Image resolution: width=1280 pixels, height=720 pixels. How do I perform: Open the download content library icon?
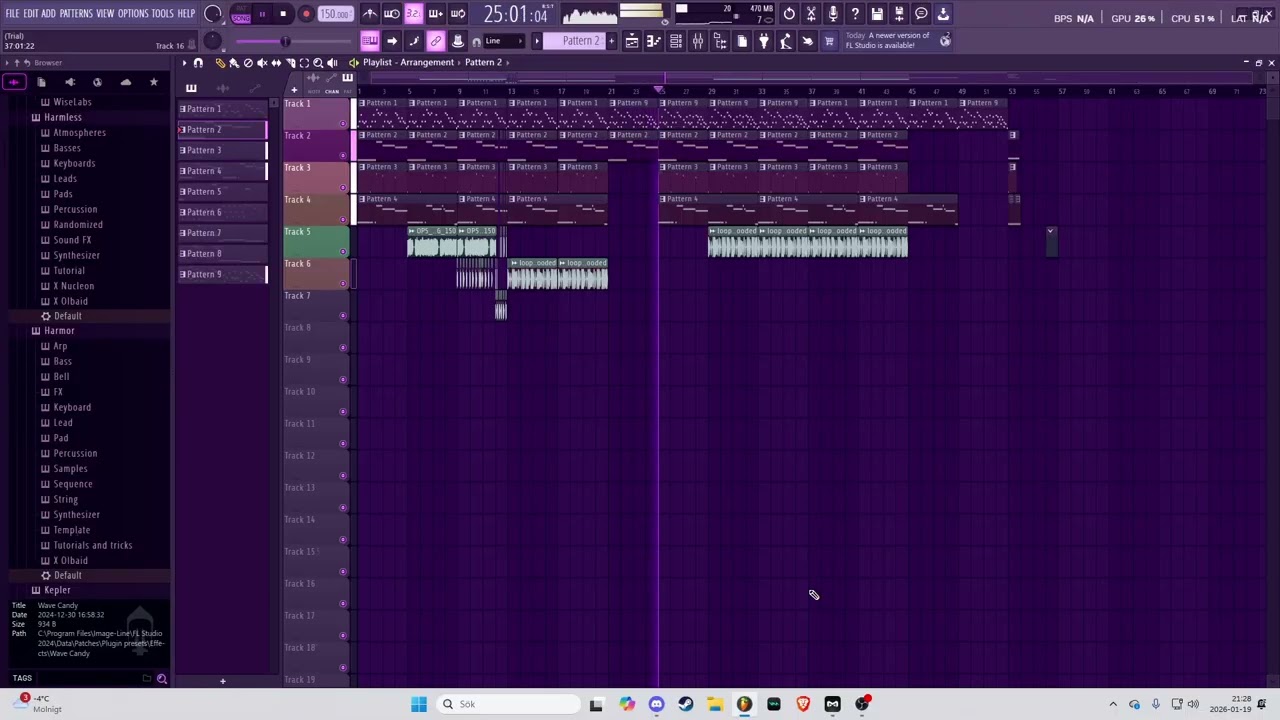(x=943, y=14)
